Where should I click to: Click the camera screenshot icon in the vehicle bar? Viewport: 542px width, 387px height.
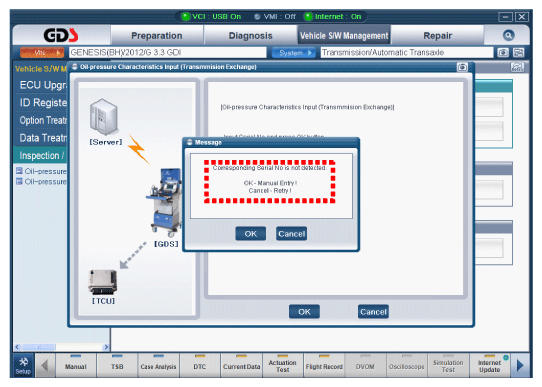pyautogui.click(x=503, y=53)
